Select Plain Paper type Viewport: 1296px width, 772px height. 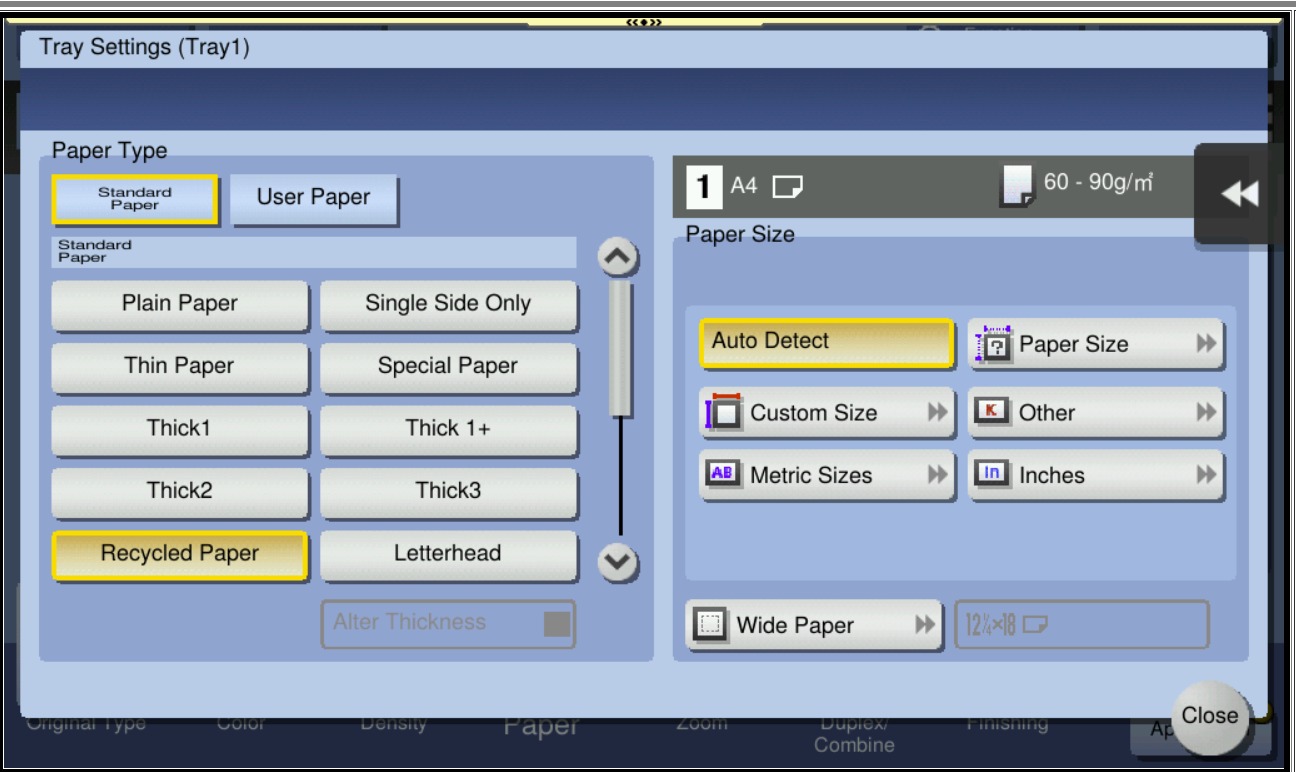[x=180, y=304]
